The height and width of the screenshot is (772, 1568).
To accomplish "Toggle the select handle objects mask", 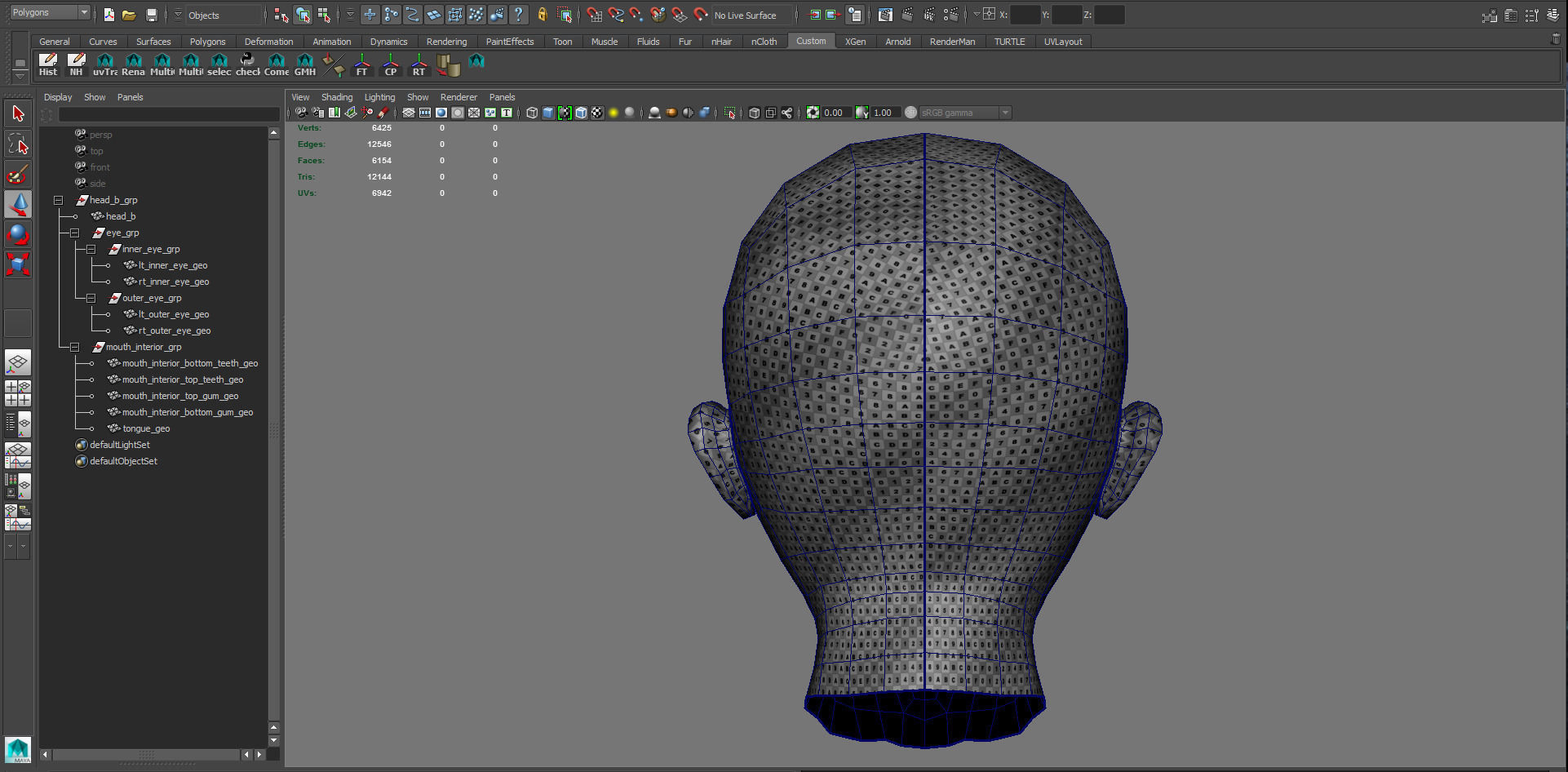I will 370,15.
